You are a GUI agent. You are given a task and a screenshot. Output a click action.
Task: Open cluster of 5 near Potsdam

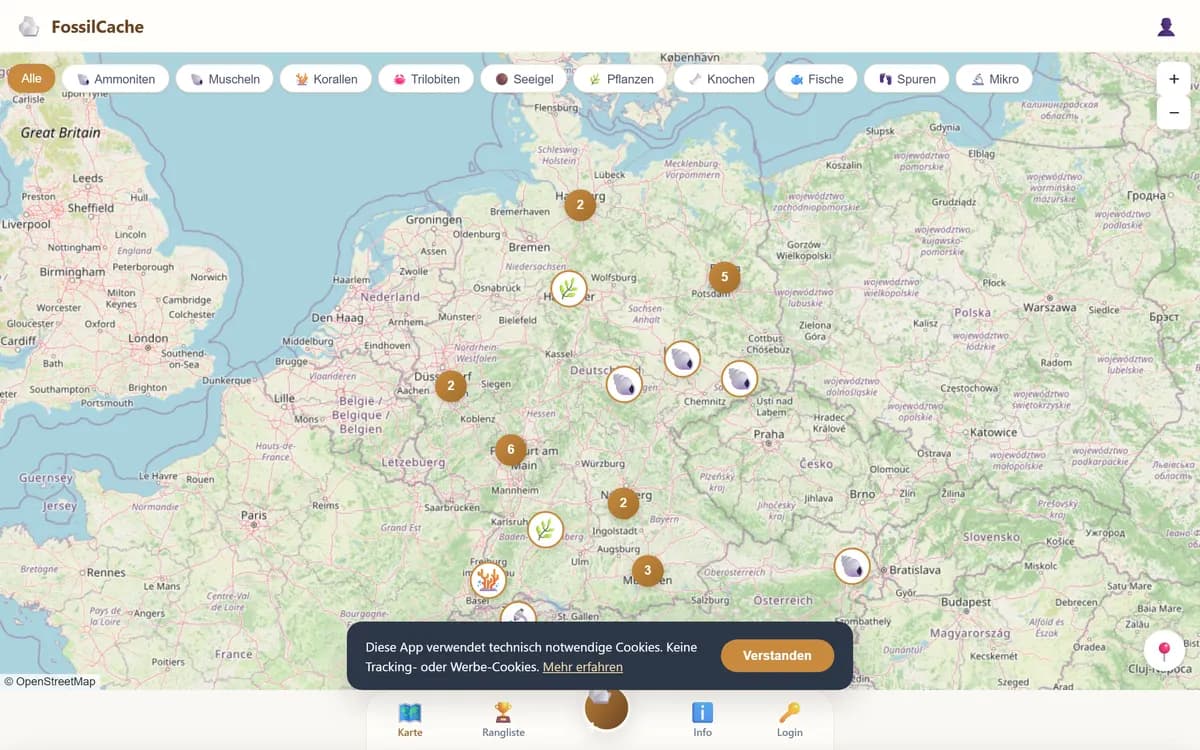coord(725,277)
